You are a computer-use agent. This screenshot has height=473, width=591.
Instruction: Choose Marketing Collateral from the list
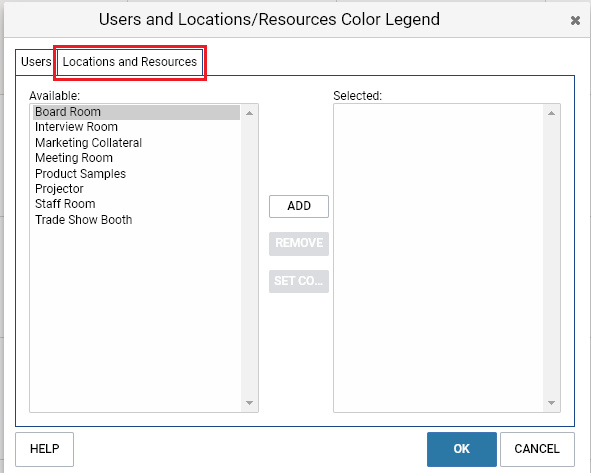[x=136, y=143]
